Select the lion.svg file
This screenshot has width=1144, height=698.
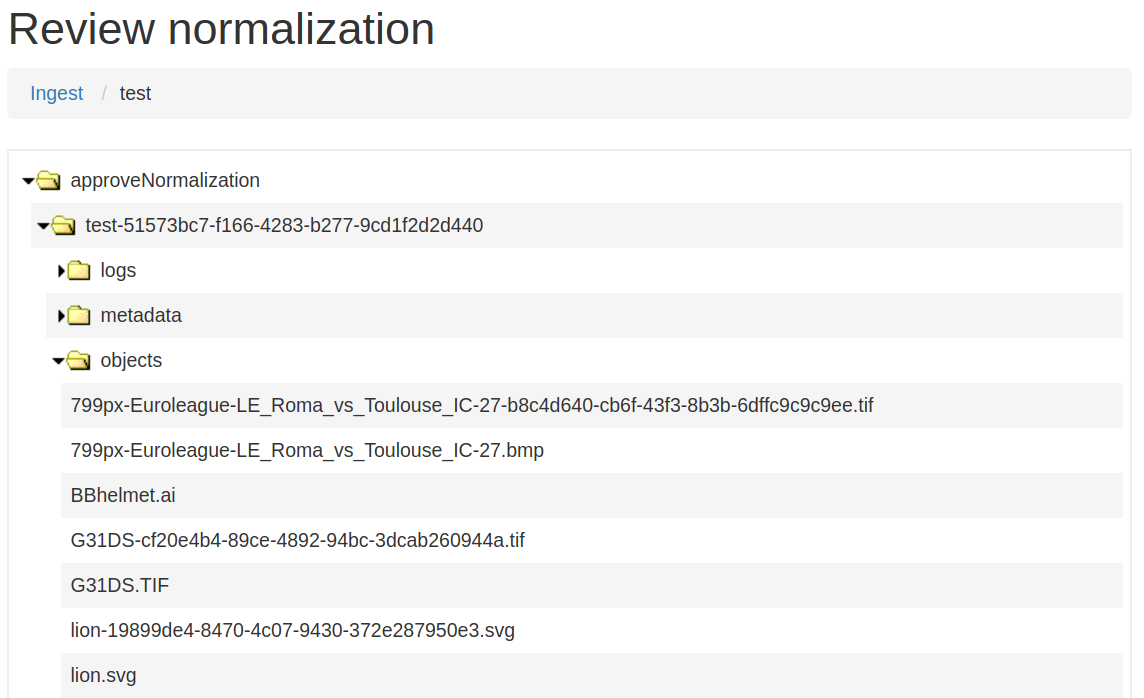tap(103, 675)
